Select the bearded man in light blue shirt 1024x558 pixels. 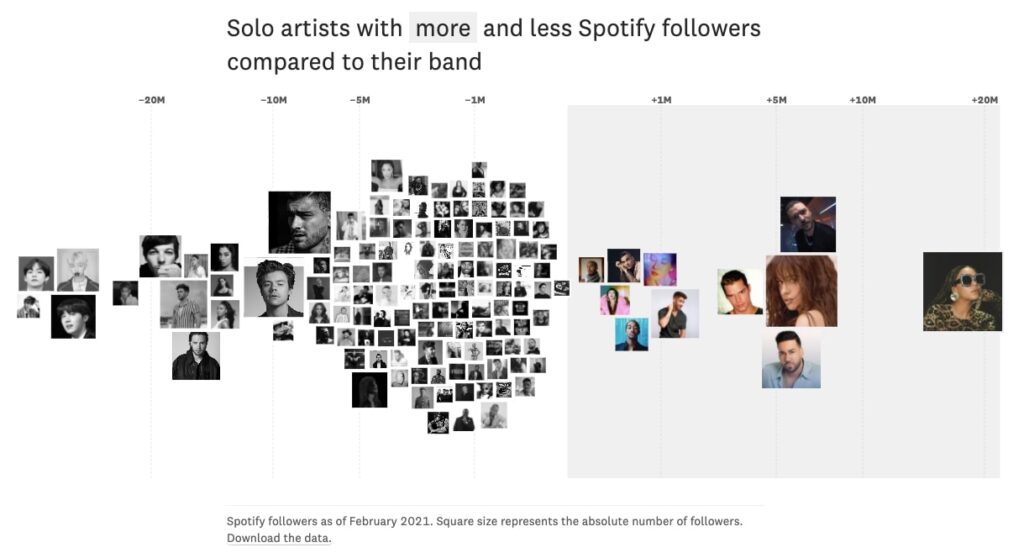[791, 359]
